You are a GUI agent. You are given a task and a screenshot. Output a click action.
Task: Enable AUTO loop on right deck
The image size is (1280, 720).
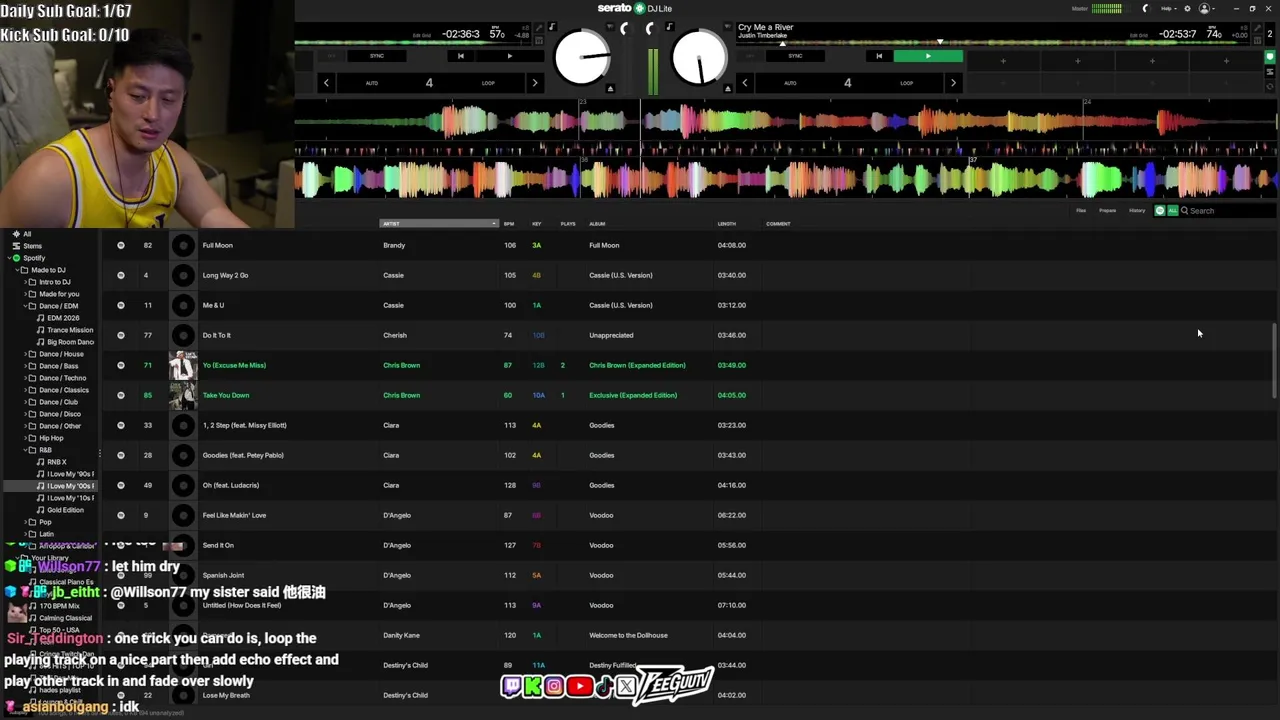tap(790, 83)
